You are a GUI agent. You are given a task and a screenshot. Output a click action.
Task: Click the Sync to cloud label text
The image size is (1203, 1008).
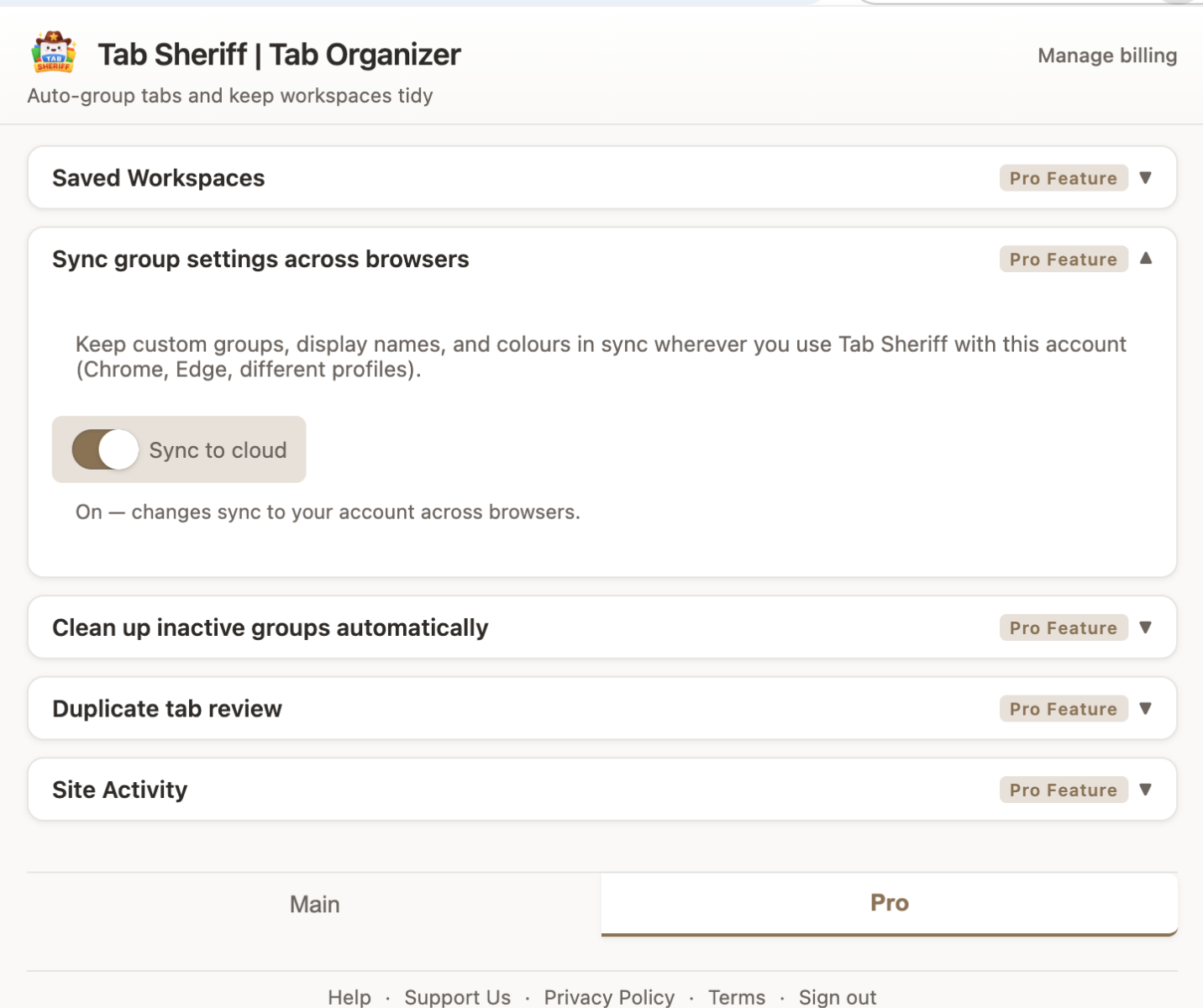[218, 450]
